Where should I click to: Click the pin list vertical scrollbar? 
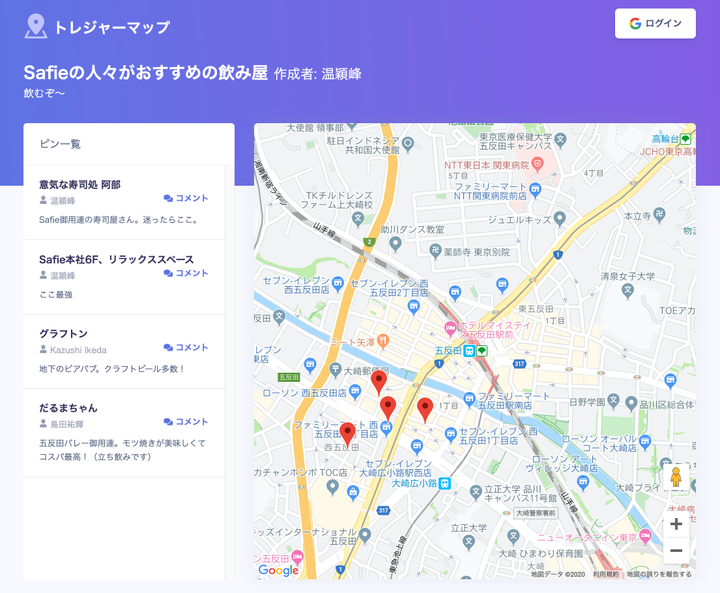[x=228, y=372]
